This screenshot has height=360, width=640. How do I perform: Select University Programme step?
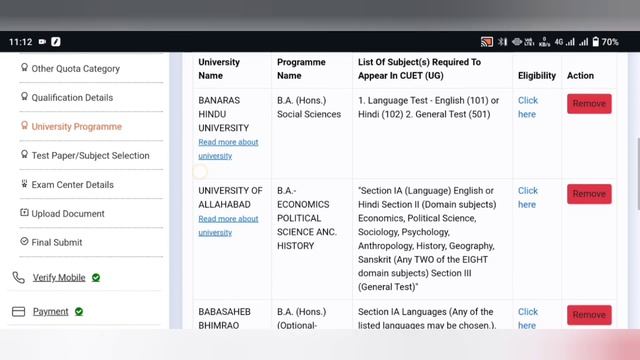point(77,127)
